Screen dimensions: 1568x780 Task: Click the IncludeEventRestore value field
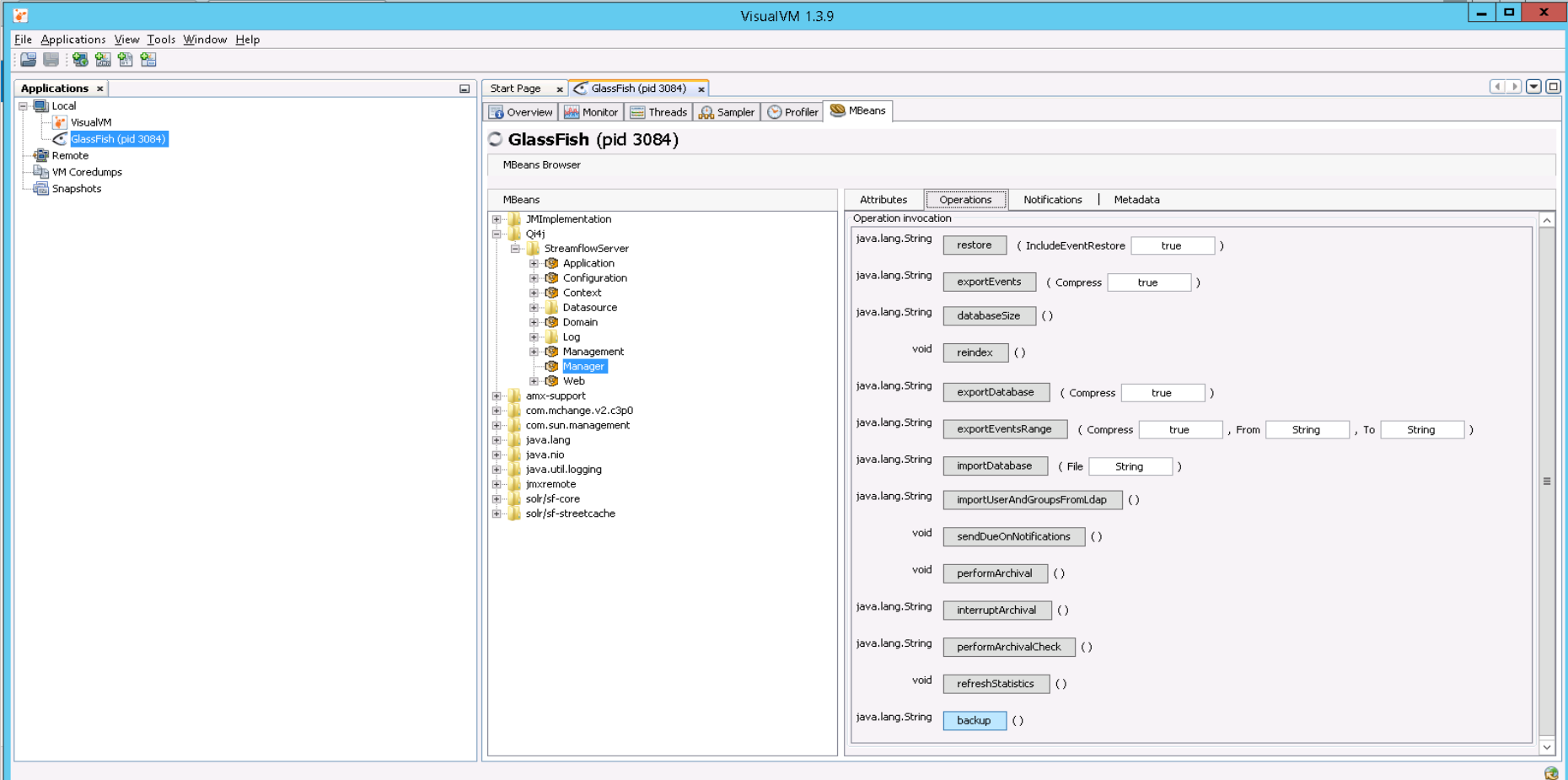click(1173, 246)
